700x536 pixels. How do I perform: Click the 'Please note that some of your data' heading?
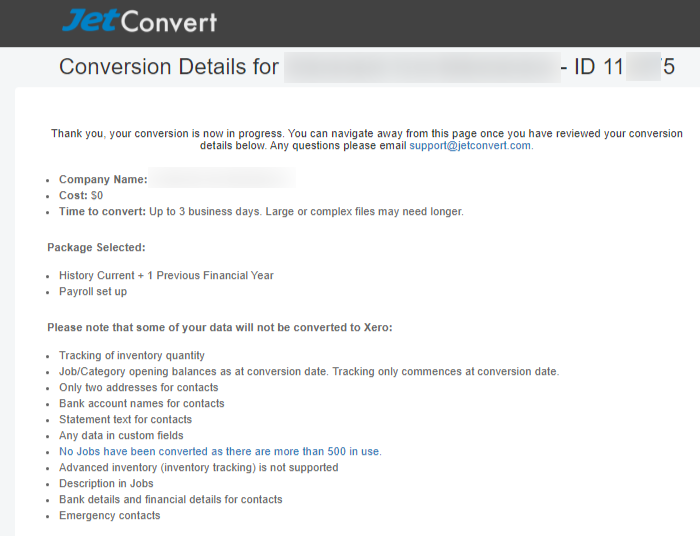(220, 327)
